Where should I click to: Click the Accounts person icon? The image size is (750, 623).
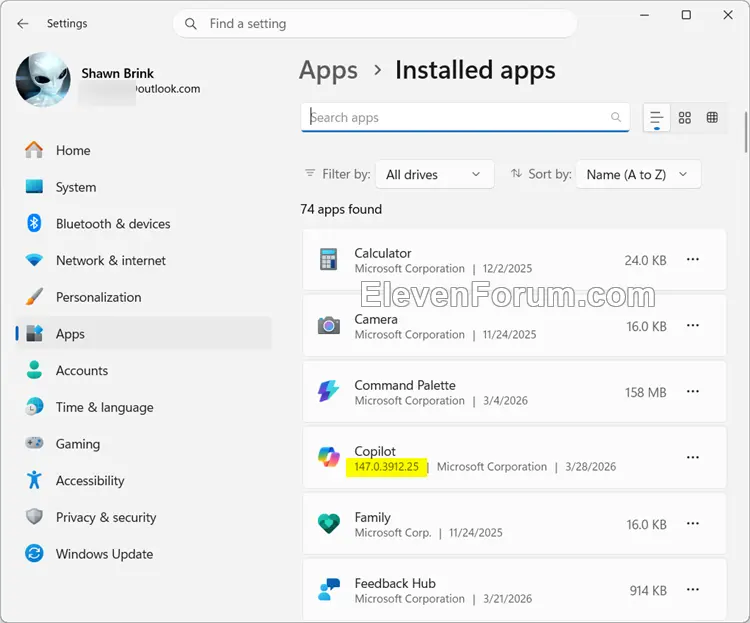(34, 370)
